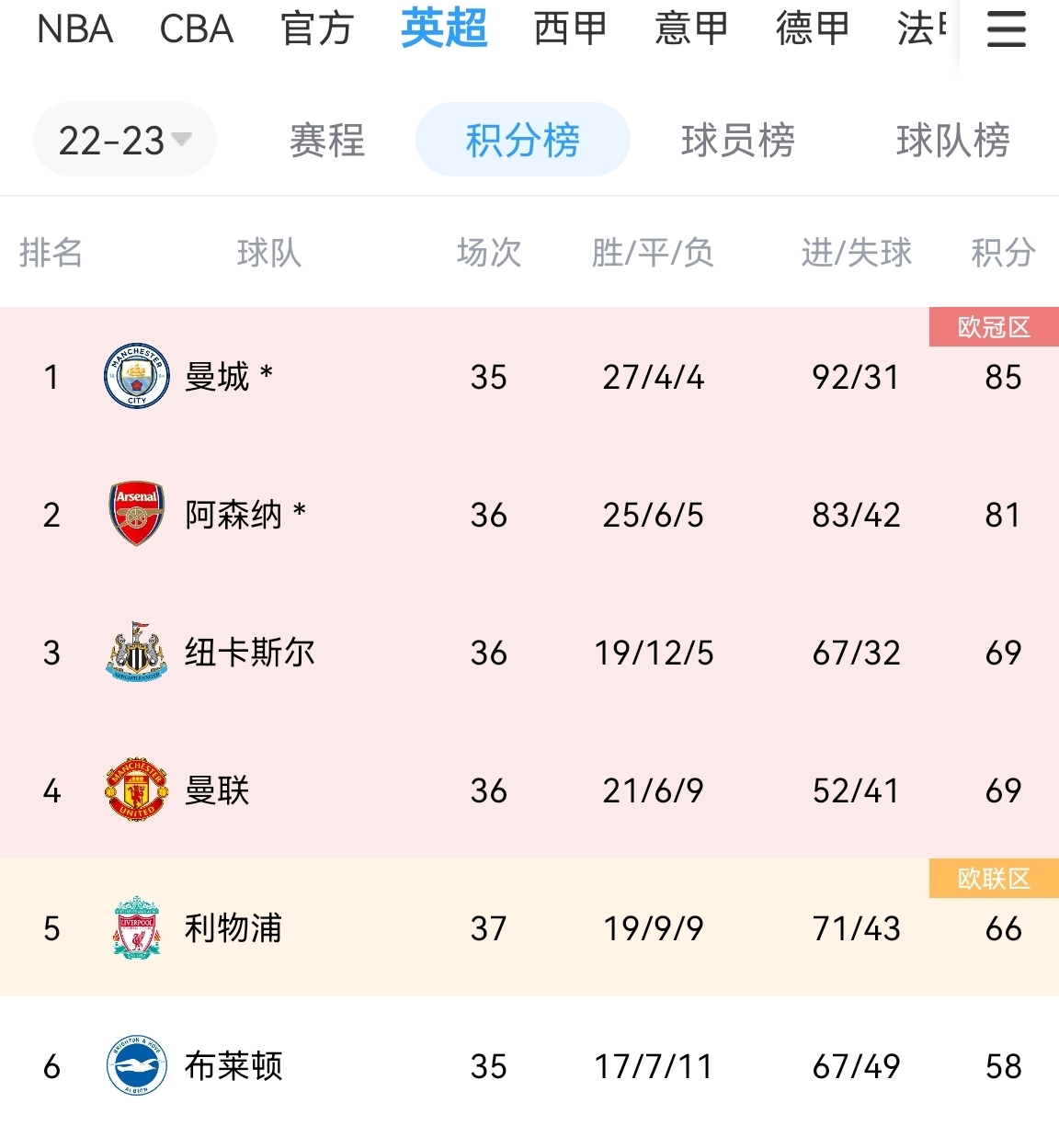Tap the Manchester United club crest
This screenshot has height=1148, width=1059.
pyautogui.click(x=137, y=790)
